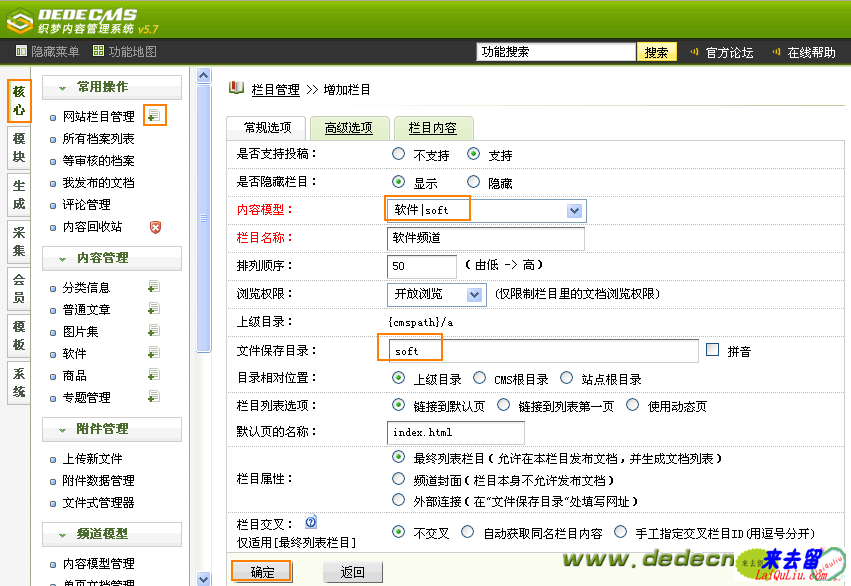Image resolution: width=851 pixels, height=586 pixels.
Task: Click the add icon next to 普通文章
Action: [154, 310]
